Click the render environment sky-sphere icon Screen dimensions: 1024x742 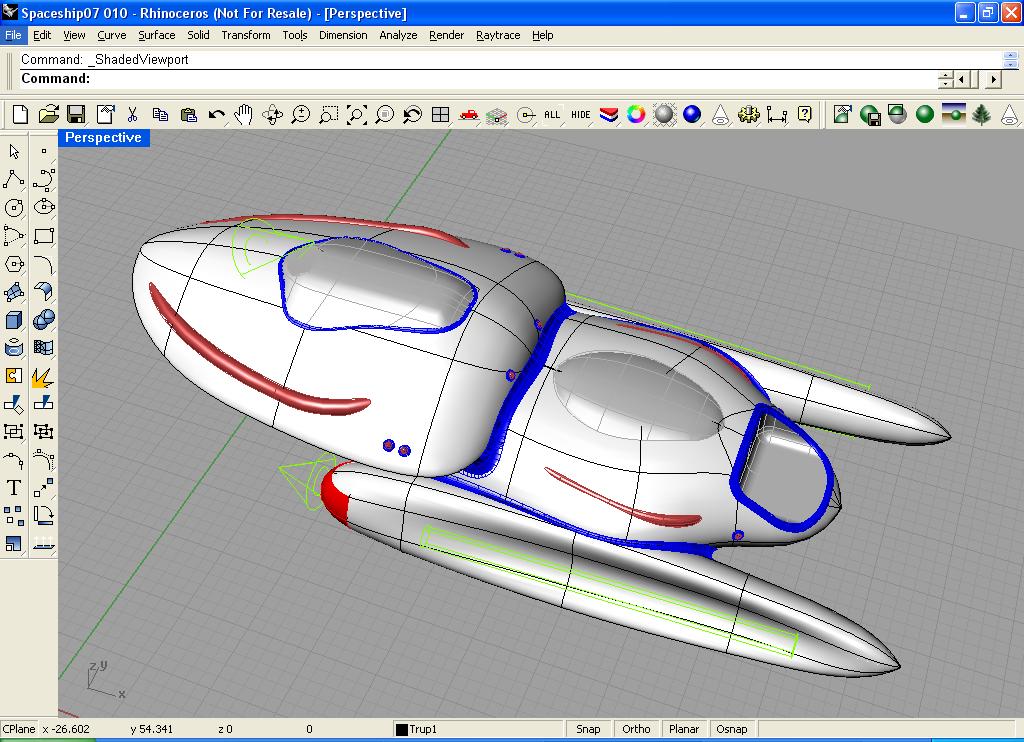953,115
